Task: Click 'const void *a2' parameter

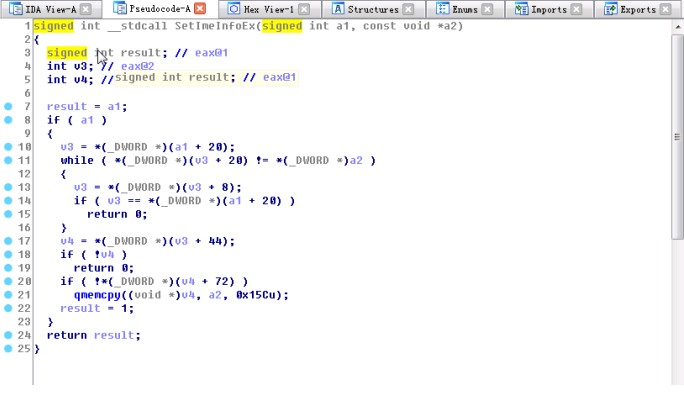Action: (410, 26)
